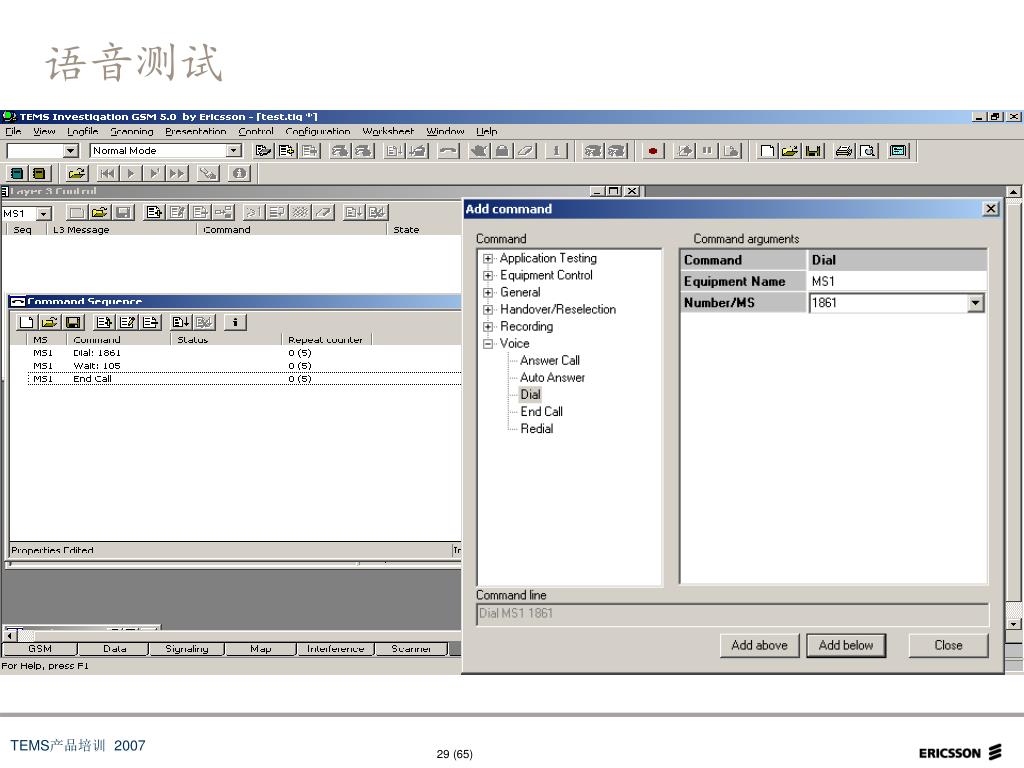The width and height of the screenshot is (1024, 768).
Task: Click the run sequence icon in Command Sequence toolbar
Action: (x=181, y=322)
